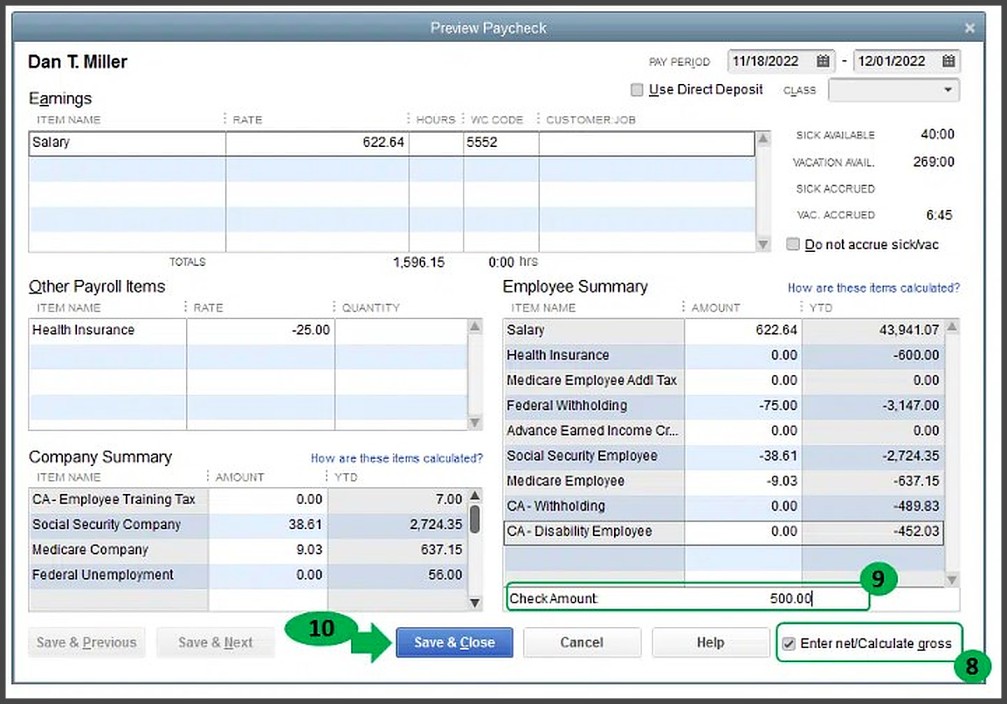Click Save & Next button
1007x704 pixels.
click(x=215, y=642)
